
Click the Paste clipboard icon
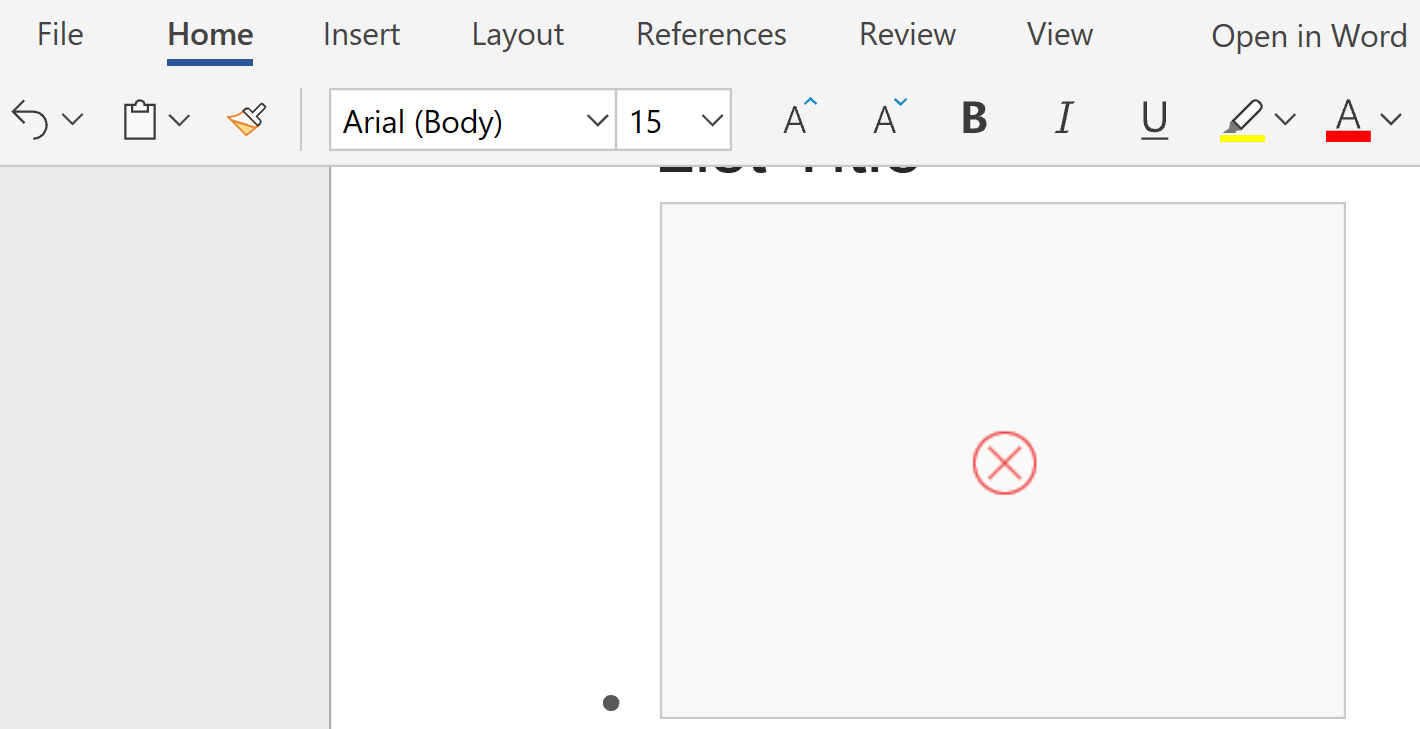[x=140, y=120]
